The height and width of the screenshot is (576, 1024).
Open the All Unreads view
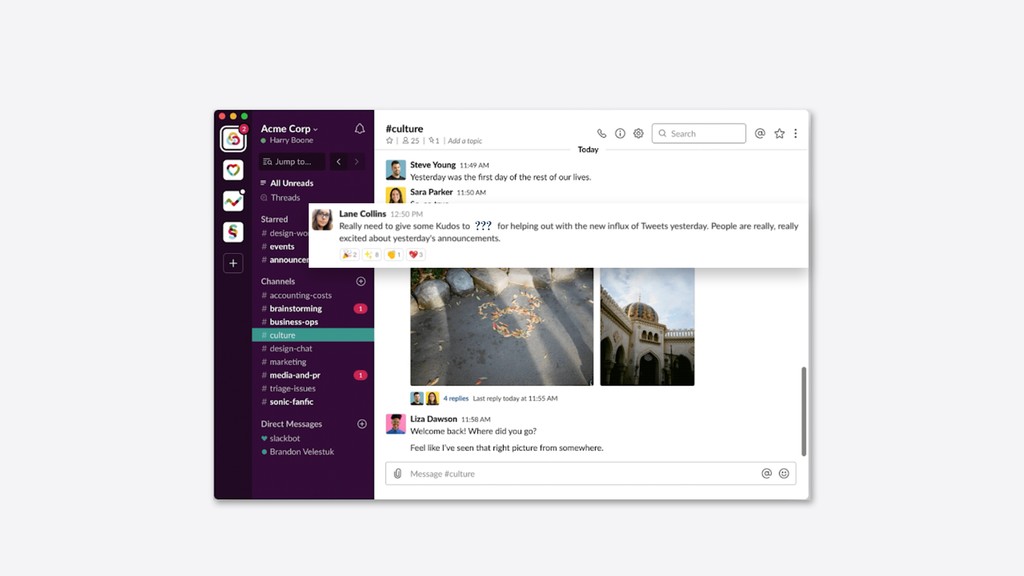(291, 183)
